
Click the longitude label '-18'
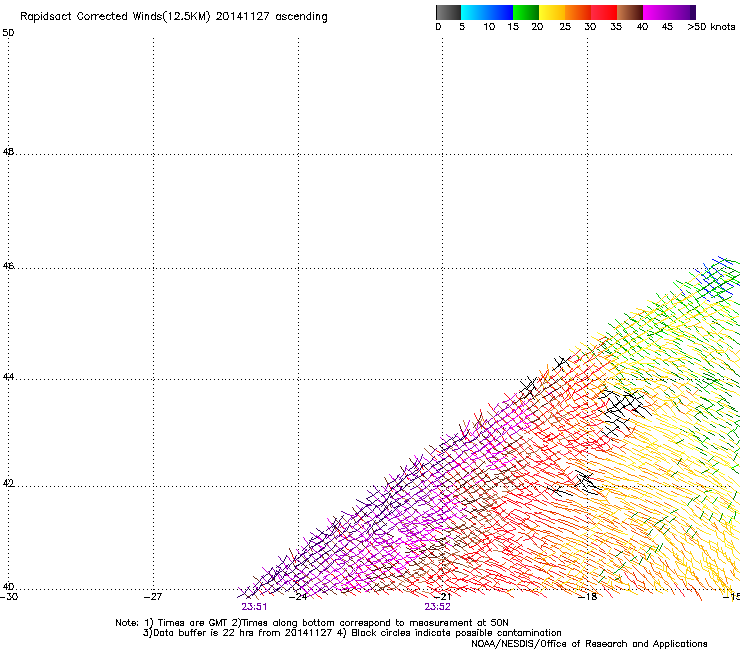588,597
